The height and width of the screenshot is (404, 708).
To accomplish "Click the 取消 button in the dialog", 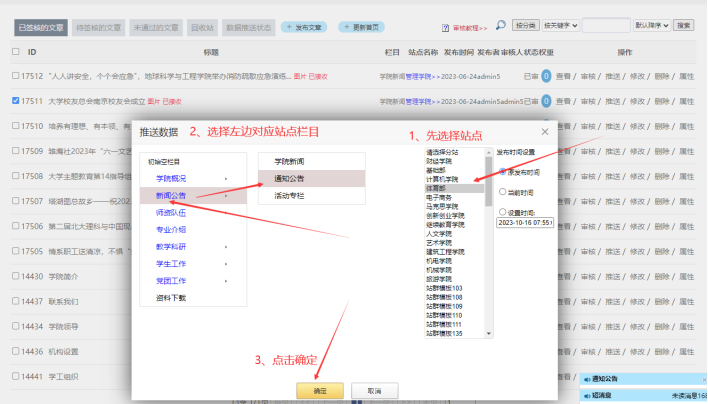I will [x=374, y=390].
